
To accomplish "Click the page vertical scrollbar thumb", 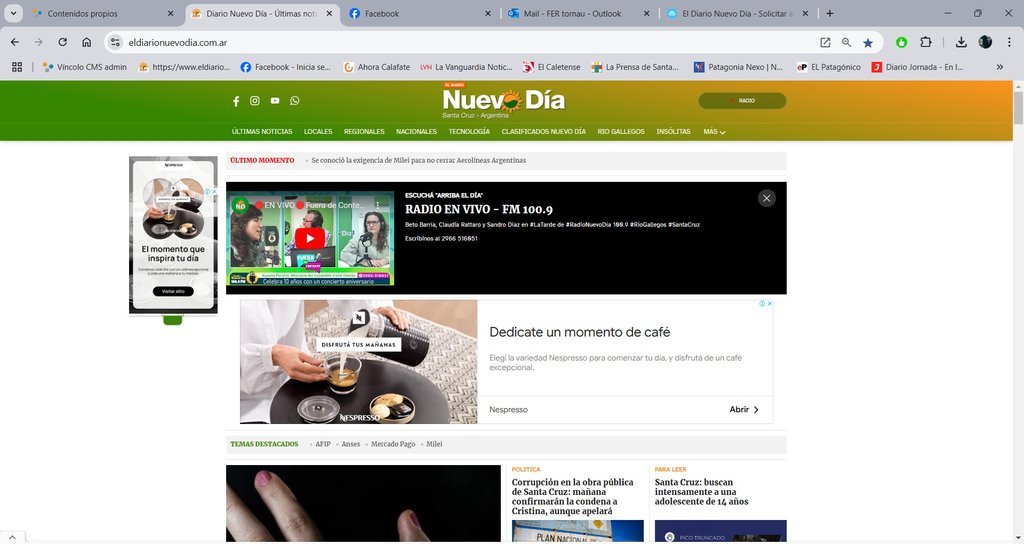I will pyautogui.click(x=1018, y=108).
